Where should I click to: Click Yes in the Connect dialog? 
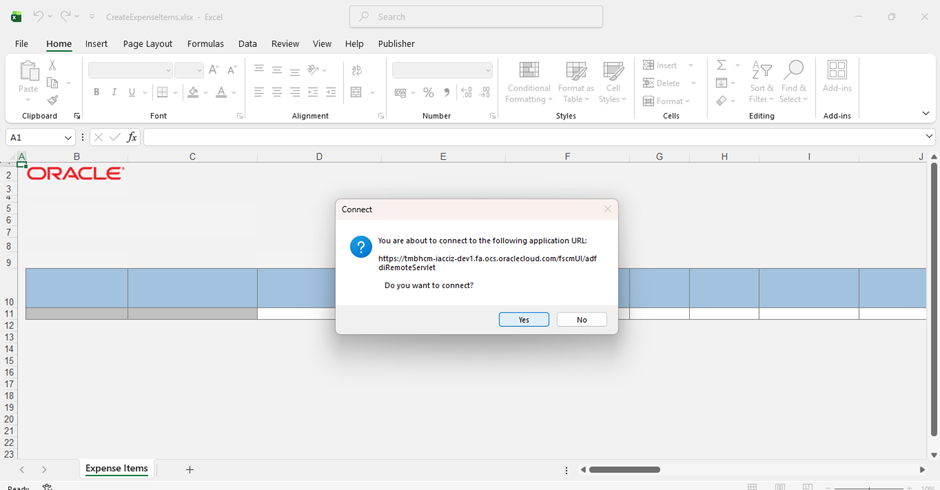[x=523, y=320]
